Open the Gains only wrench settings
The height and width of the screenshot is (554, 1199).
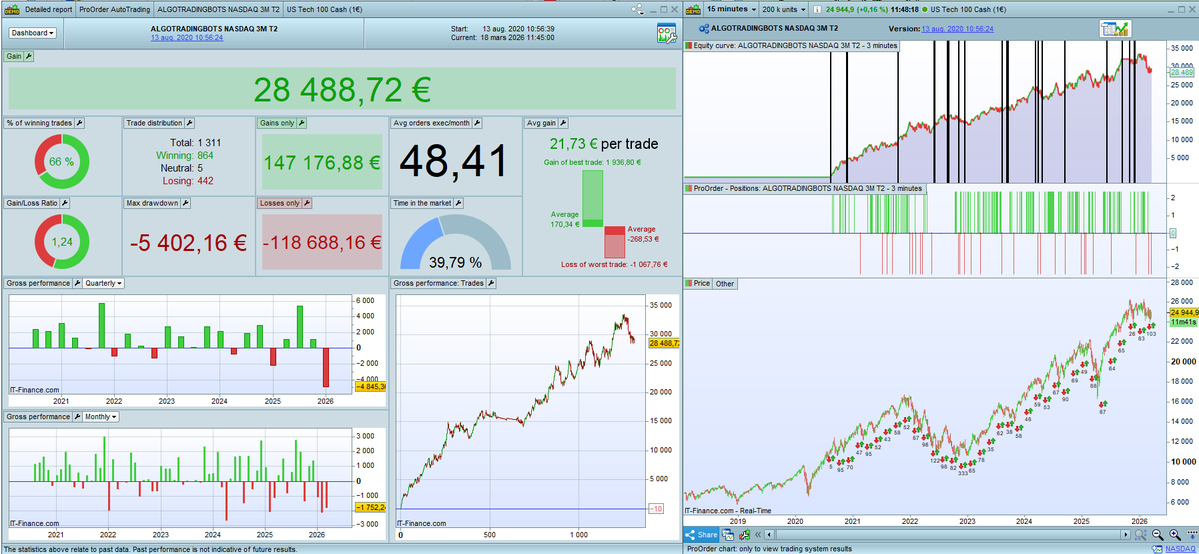click(x=301, y=122)
